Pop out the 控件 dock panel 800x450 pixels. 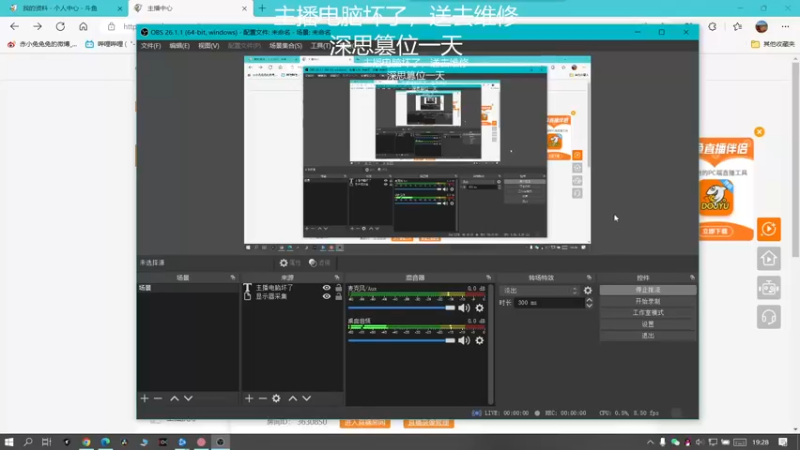(692, 278)
